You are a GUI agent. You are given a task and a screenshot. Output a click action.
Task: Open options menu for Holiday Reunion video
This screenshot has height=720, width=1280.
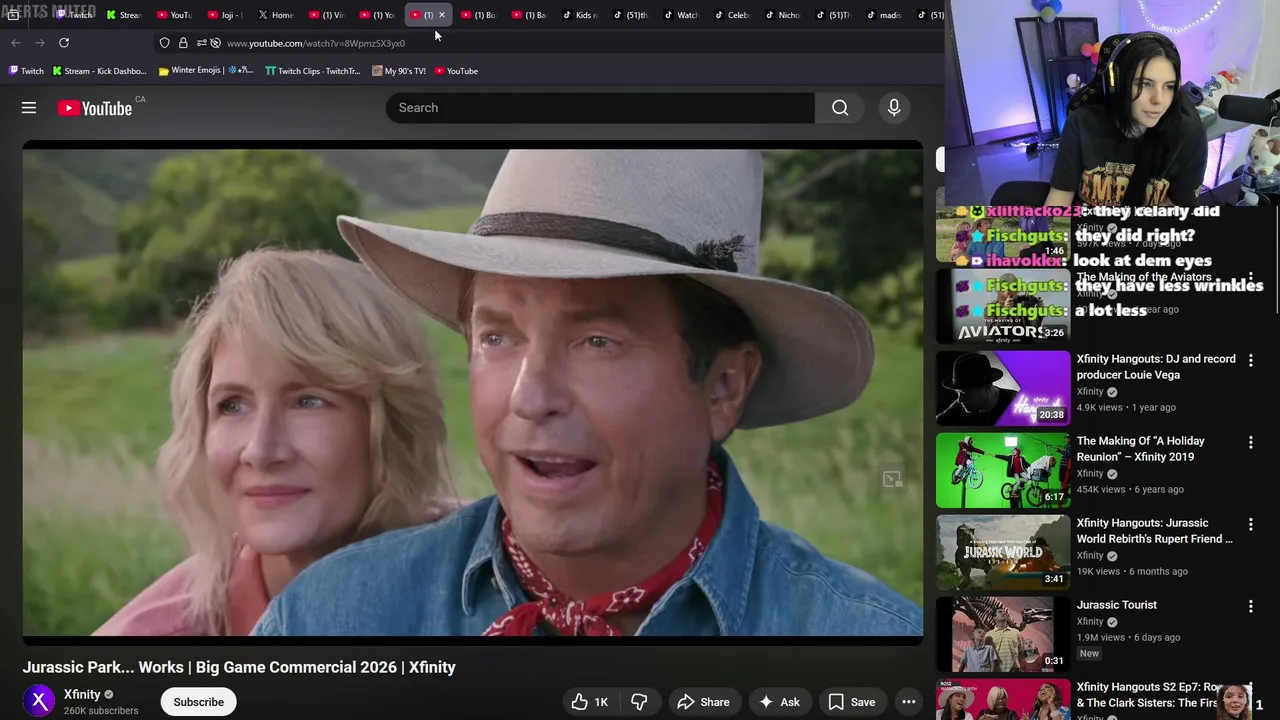(x=1250, y=442)
